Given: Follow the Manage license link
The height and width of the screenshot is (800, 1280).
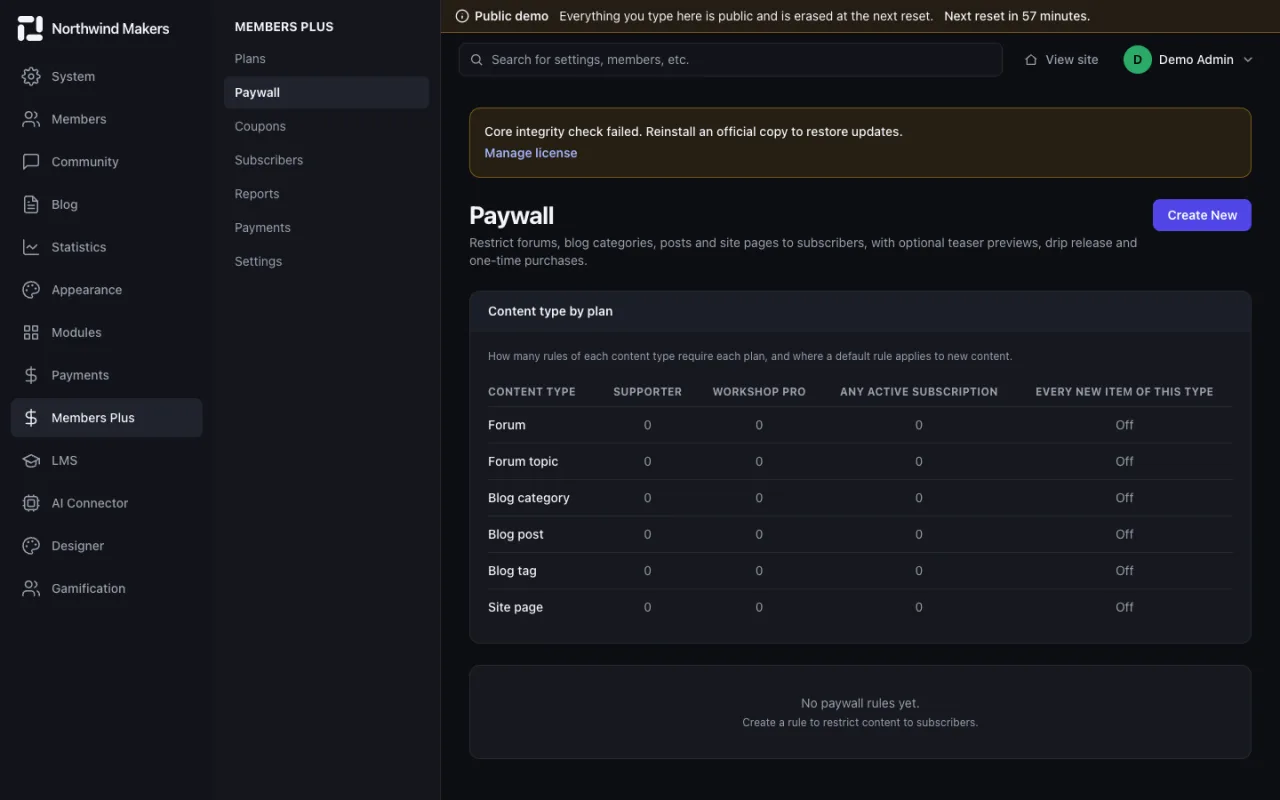Looking at the screenshot, I should click(x=530, y=153).
